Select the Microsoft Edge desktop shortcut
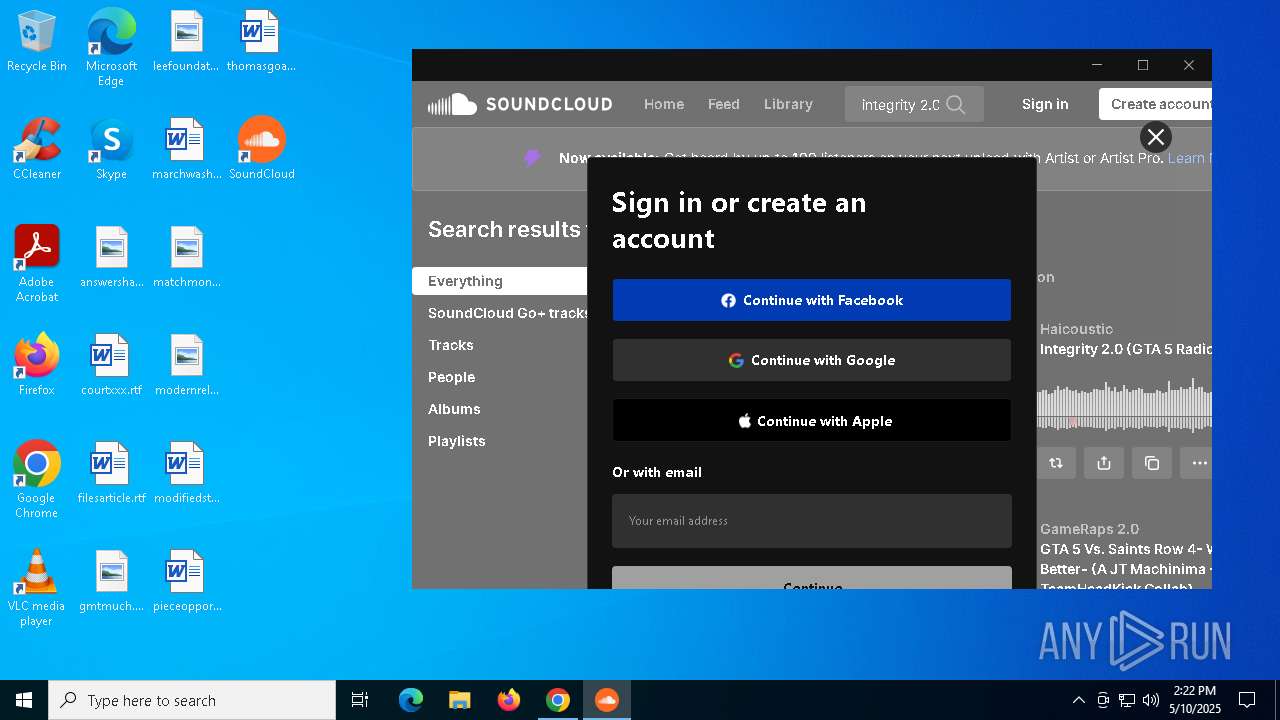This screenshot has height=720, width=1280. (x=111, y=48)
